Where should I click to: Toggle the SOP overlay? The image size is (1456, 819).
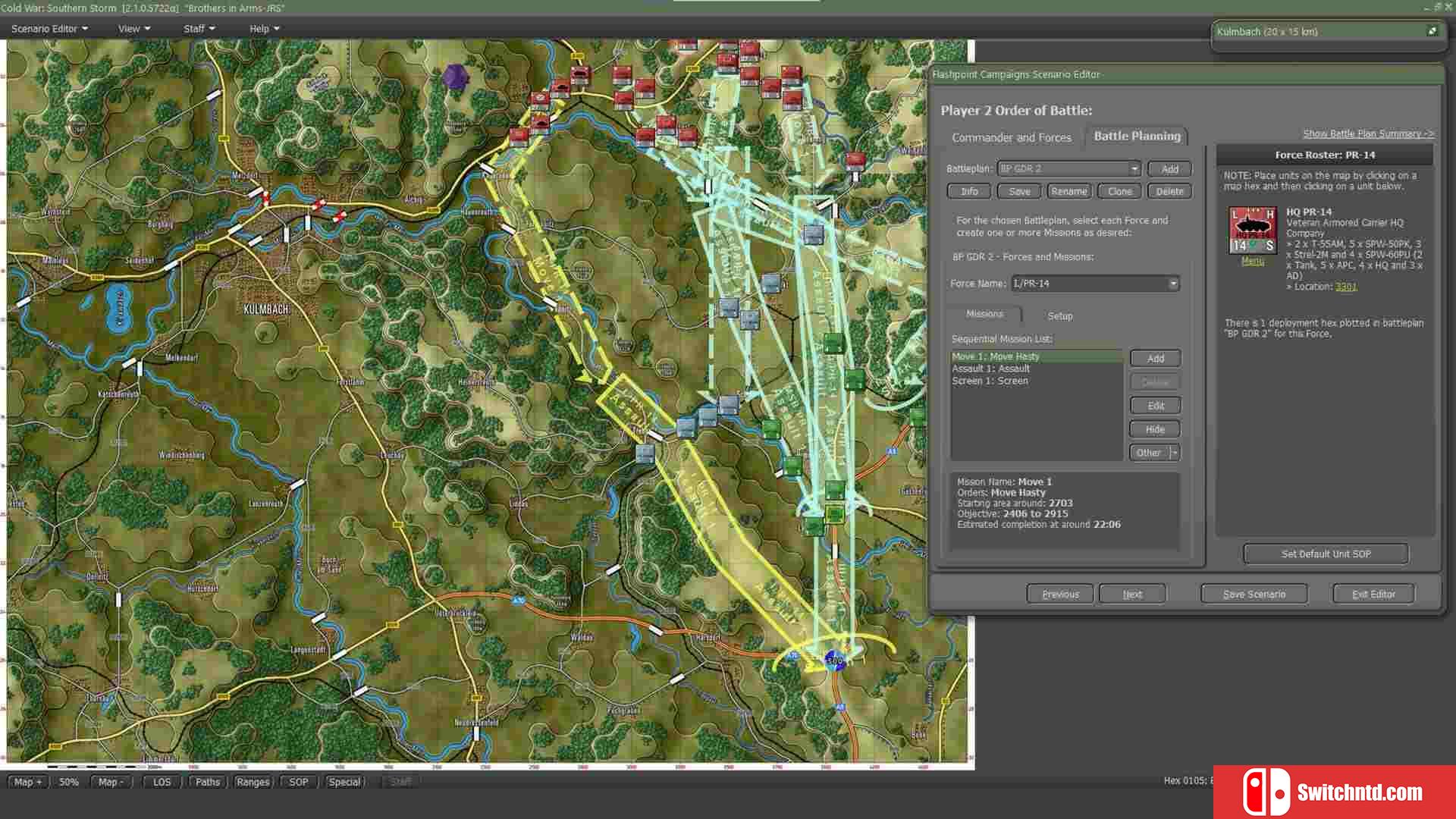[x=299, y=782]
